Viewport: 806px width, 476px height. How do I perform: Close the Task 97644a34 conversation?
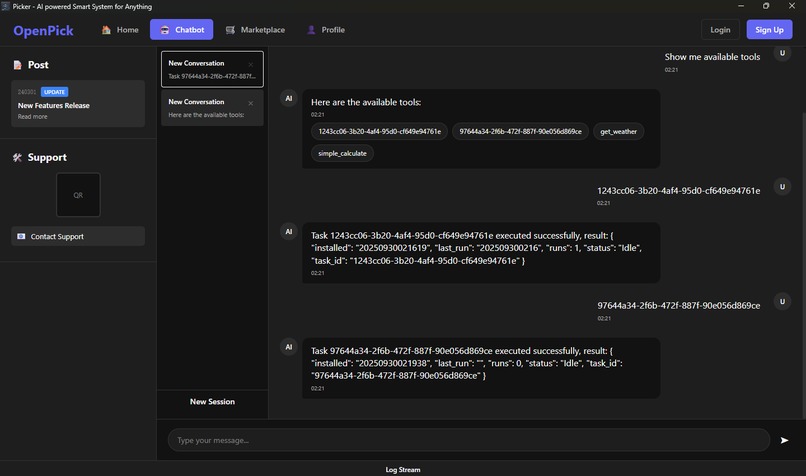(251, 65)
